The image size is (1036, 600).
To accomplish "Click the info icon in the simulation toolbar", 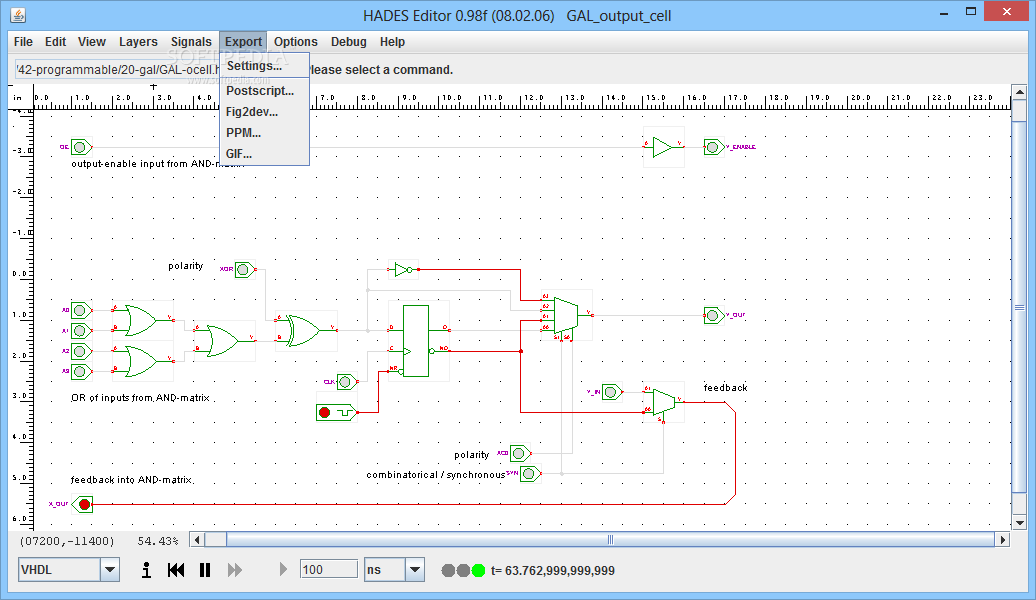I will 146,570.
